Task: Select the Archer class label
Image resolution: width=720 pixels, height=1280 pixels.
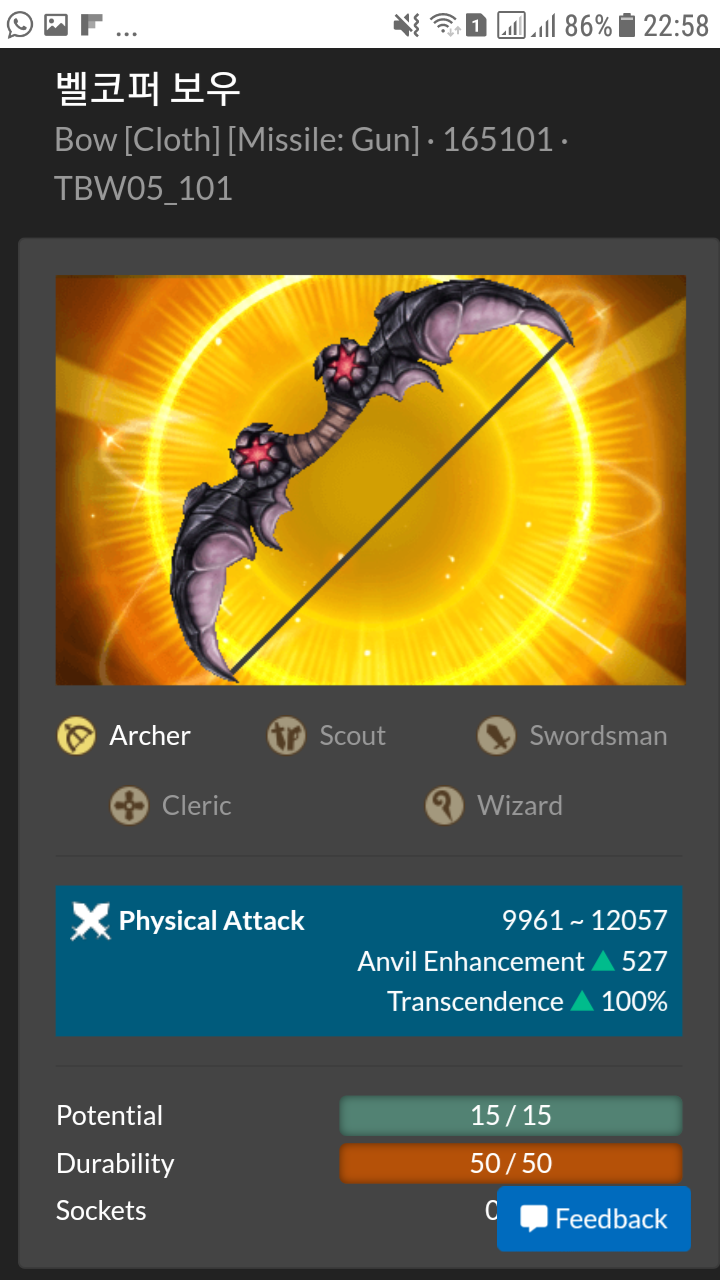Action: click(150, 736)
